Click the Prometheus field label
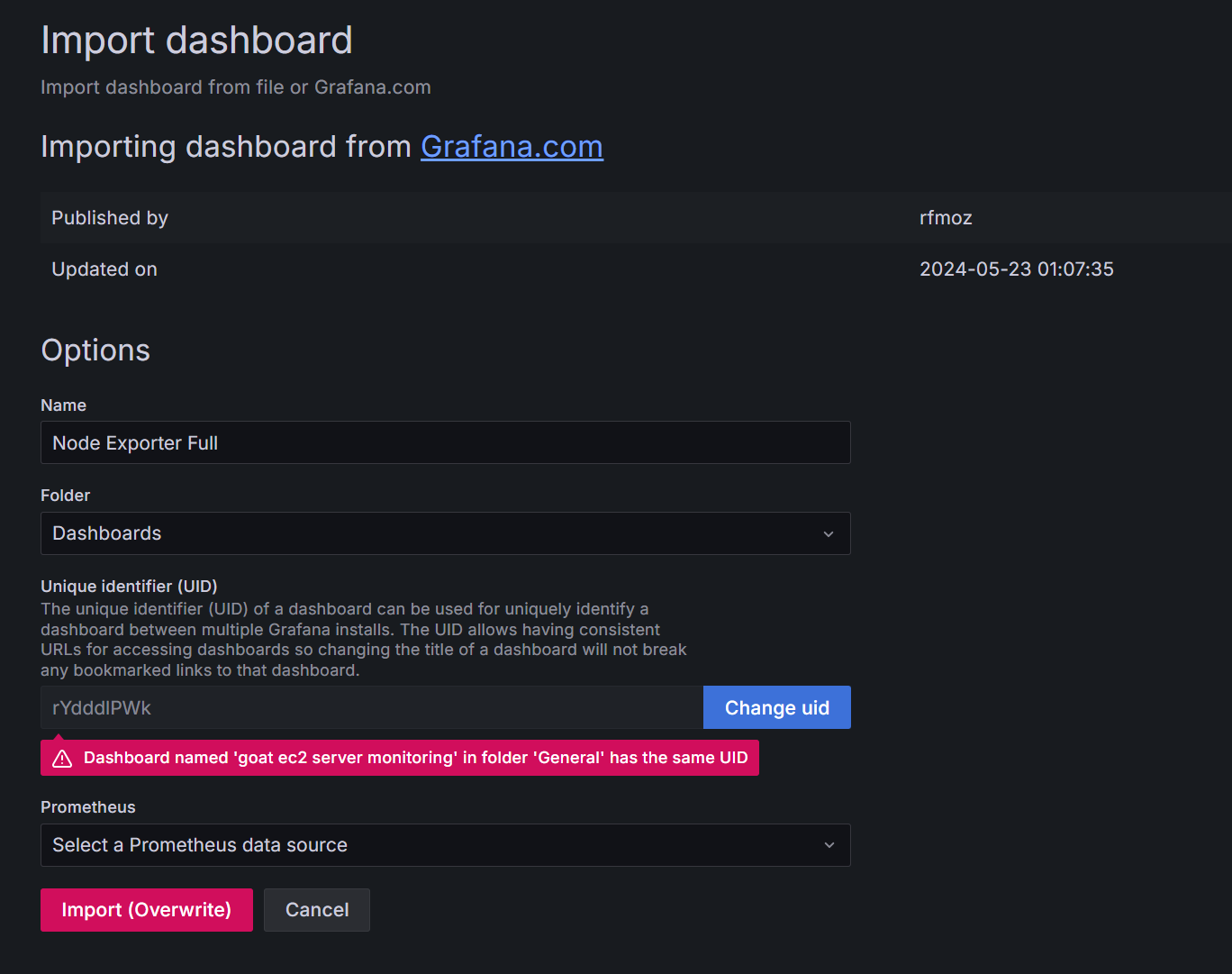This screenshot has height=974, width=1232. click(88, 807)
